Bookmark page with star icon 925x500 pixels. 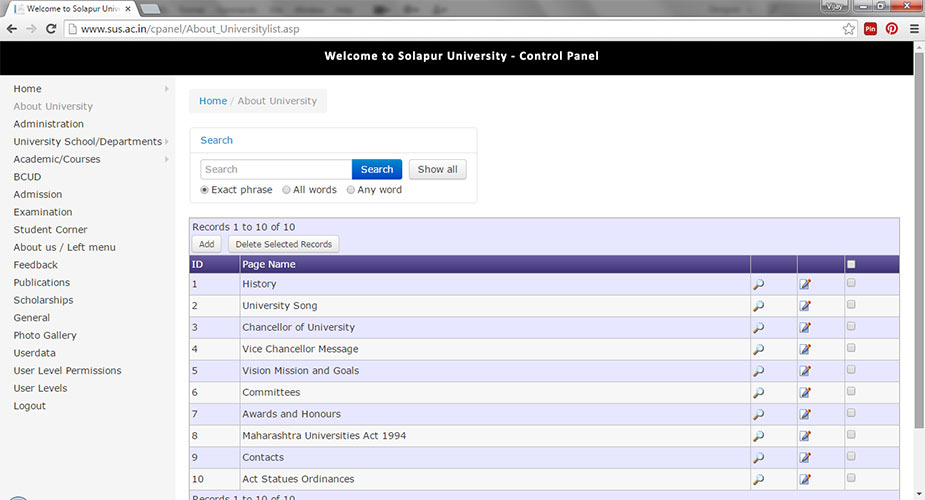coord(848,29)
